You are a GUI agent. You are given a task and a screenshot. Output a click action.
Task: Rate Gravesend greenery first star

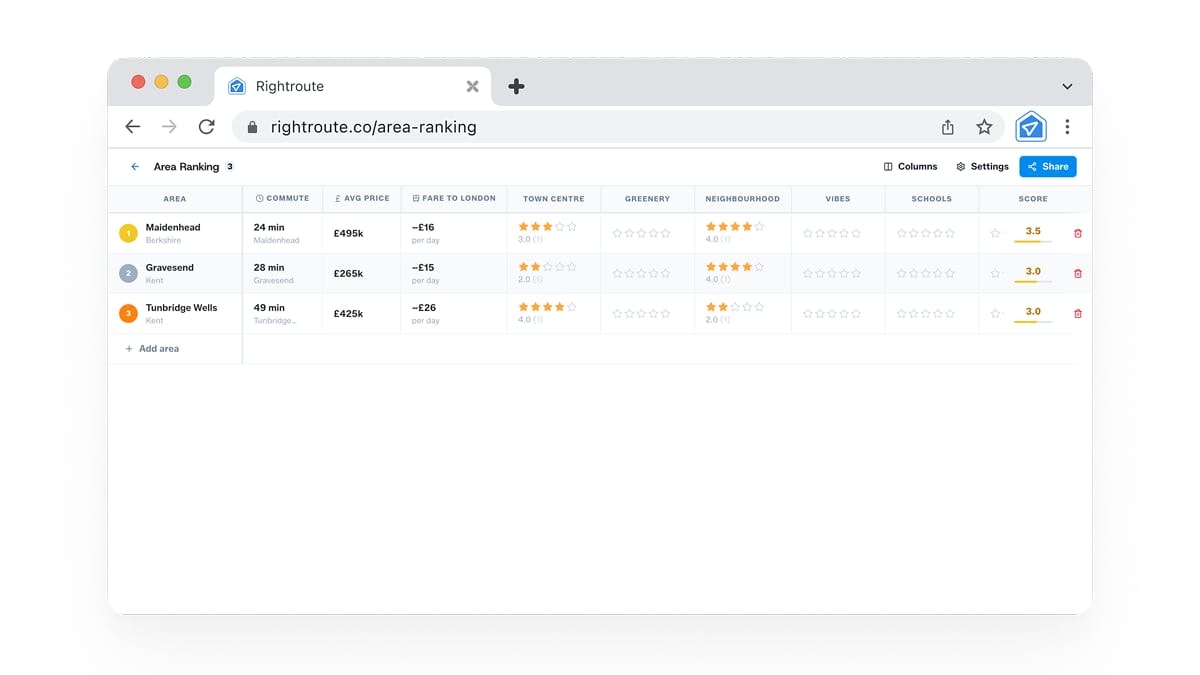[617, 273]
